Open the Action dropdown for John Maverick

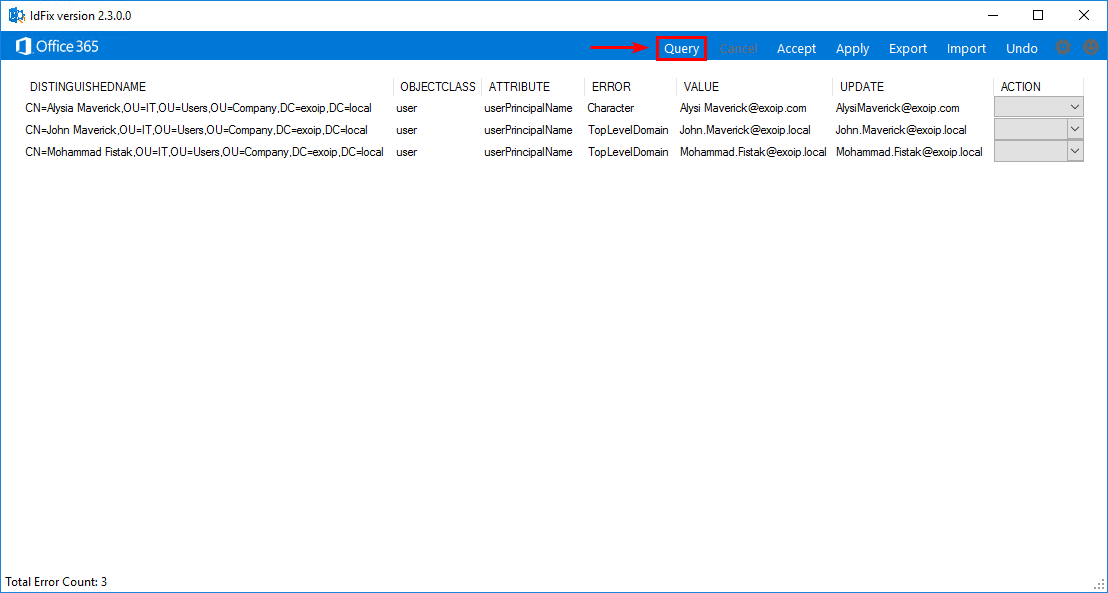(1076, 129)
